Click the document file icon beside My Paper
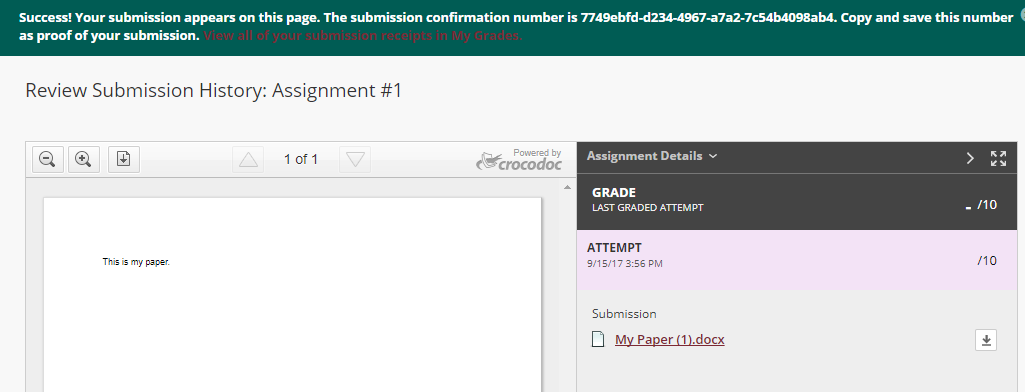 click(597, 339)
